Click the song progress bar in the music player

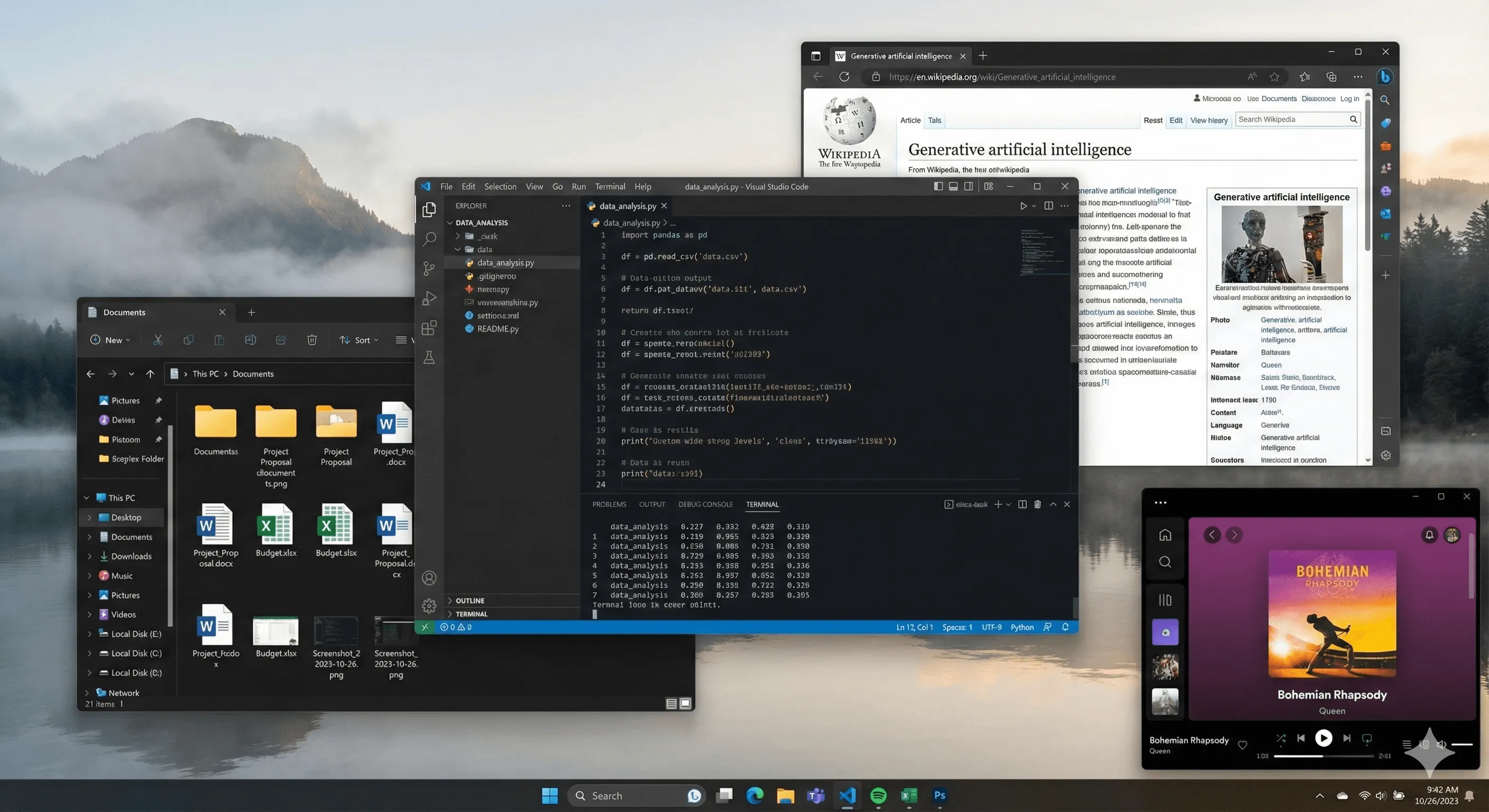(x=1323, y=756)
